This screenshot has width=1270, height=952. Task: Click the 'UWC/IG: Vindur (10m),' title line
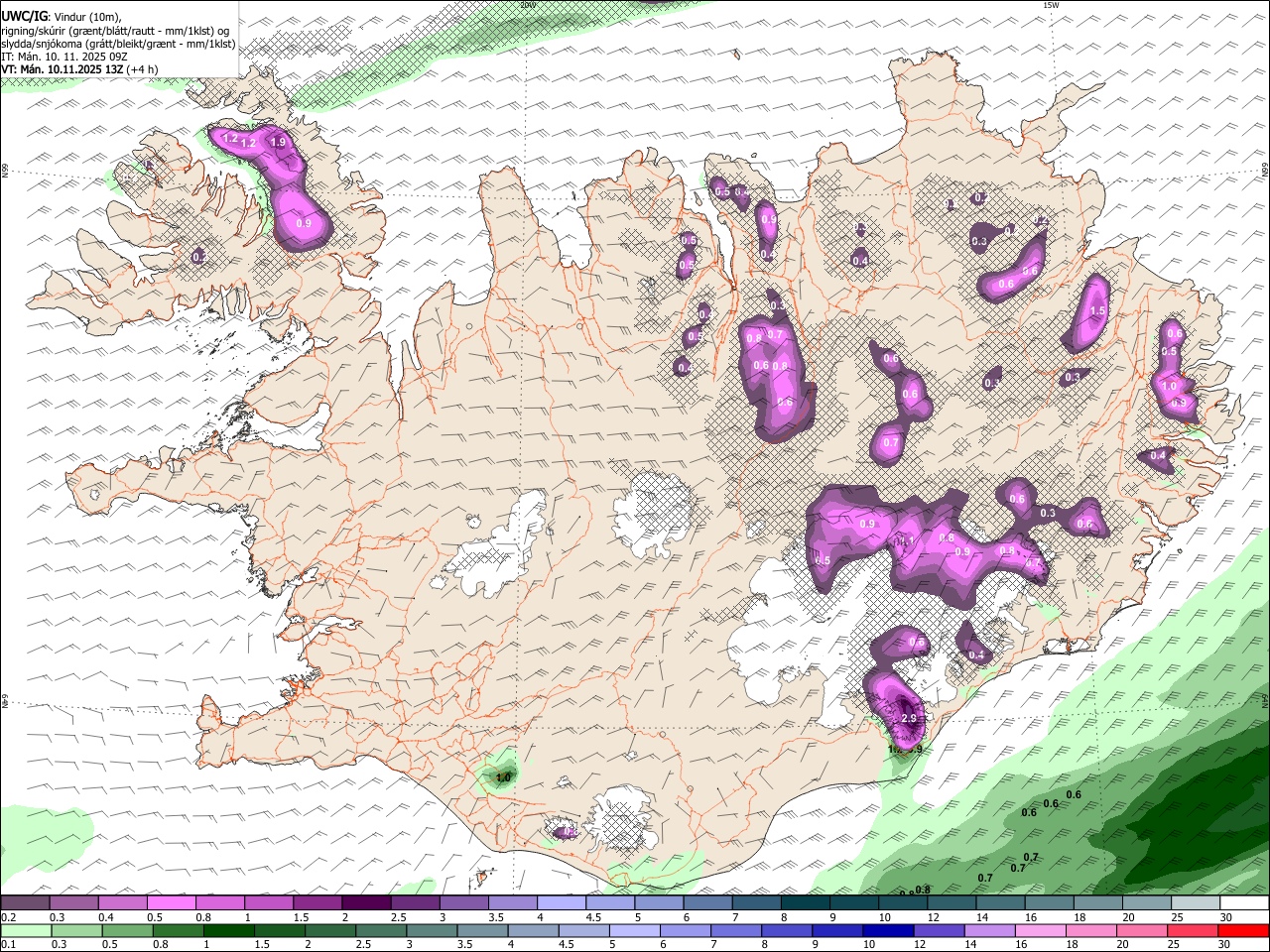[62, 17]
